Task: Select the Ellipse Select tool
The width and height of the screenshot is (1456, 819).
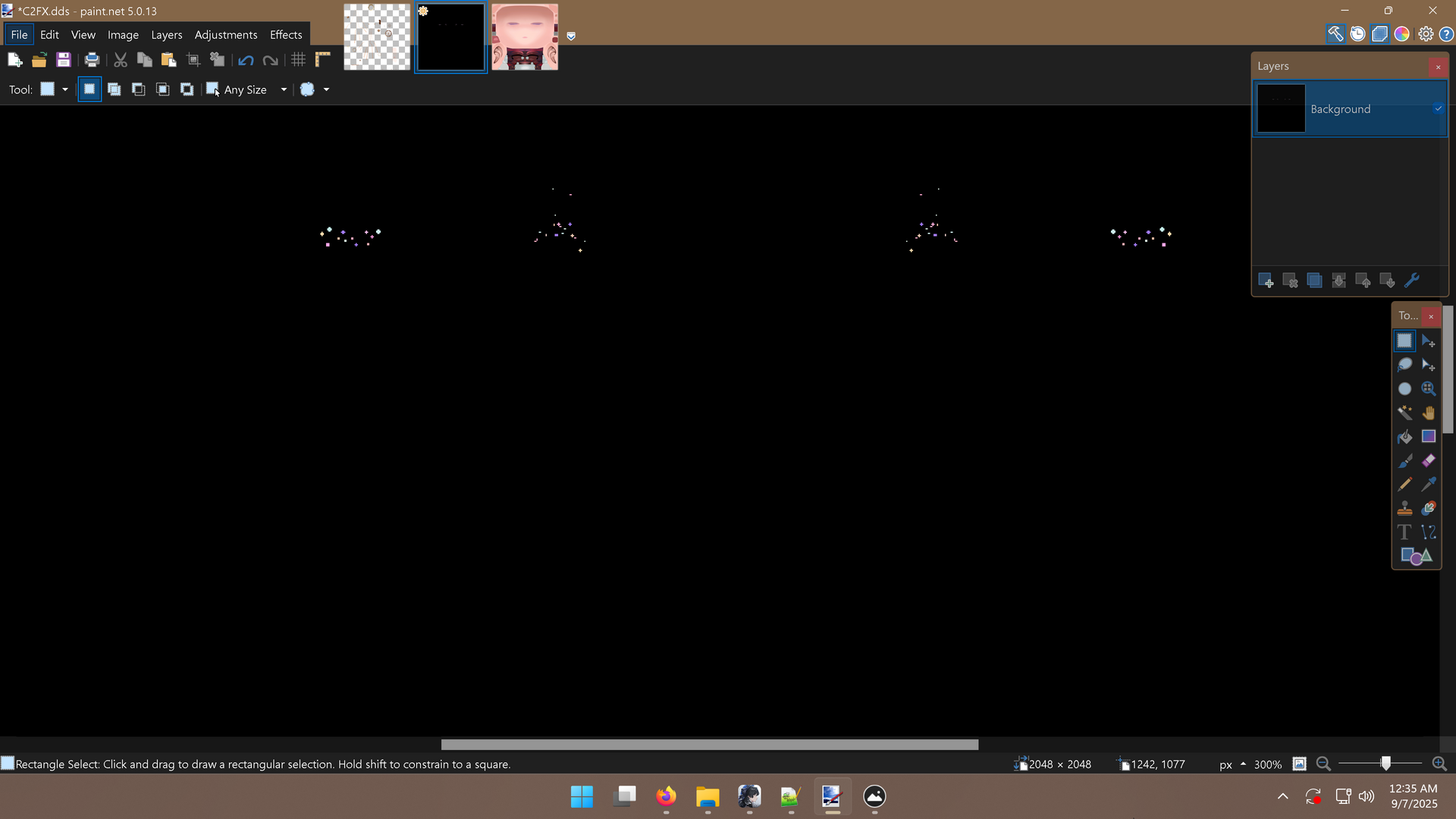Action: [x=1404, y=389]
